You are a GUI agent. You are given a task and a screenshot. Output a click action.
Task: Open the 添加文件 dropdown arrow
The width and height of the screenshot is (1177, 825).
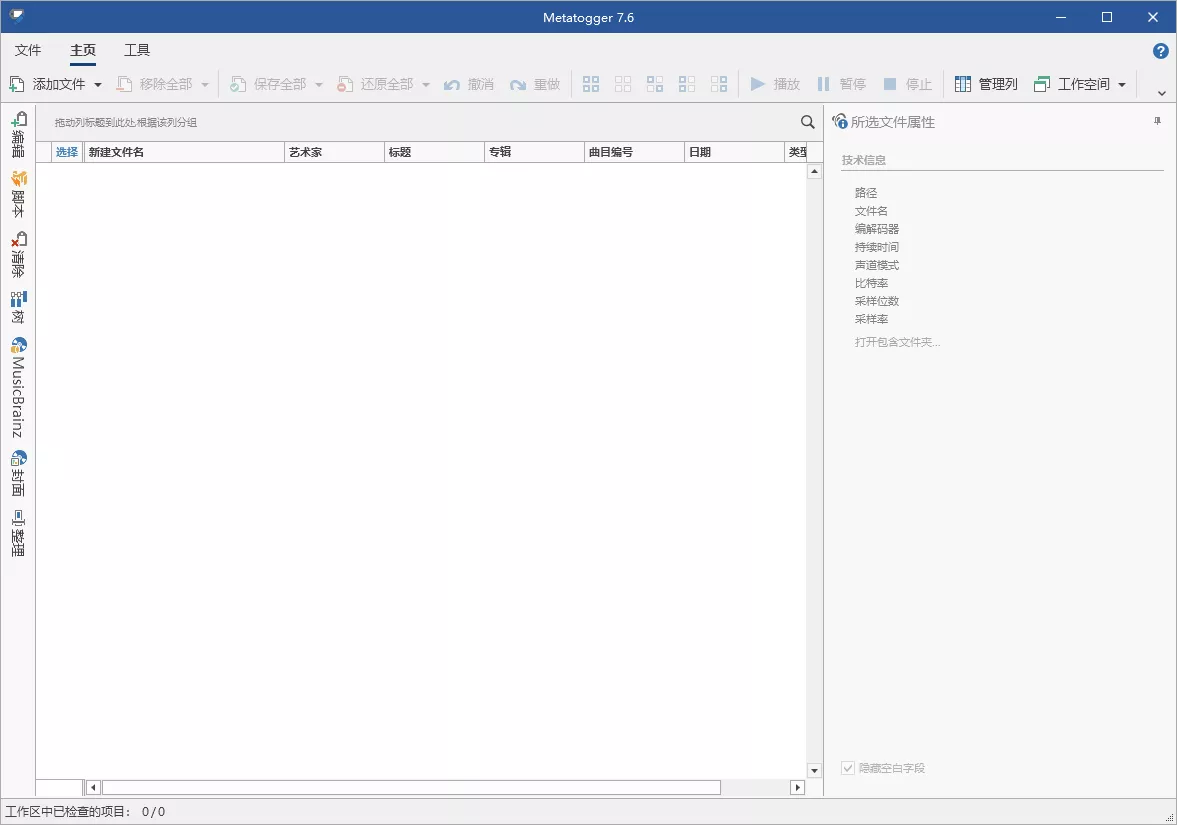click(x=97, y=84)
